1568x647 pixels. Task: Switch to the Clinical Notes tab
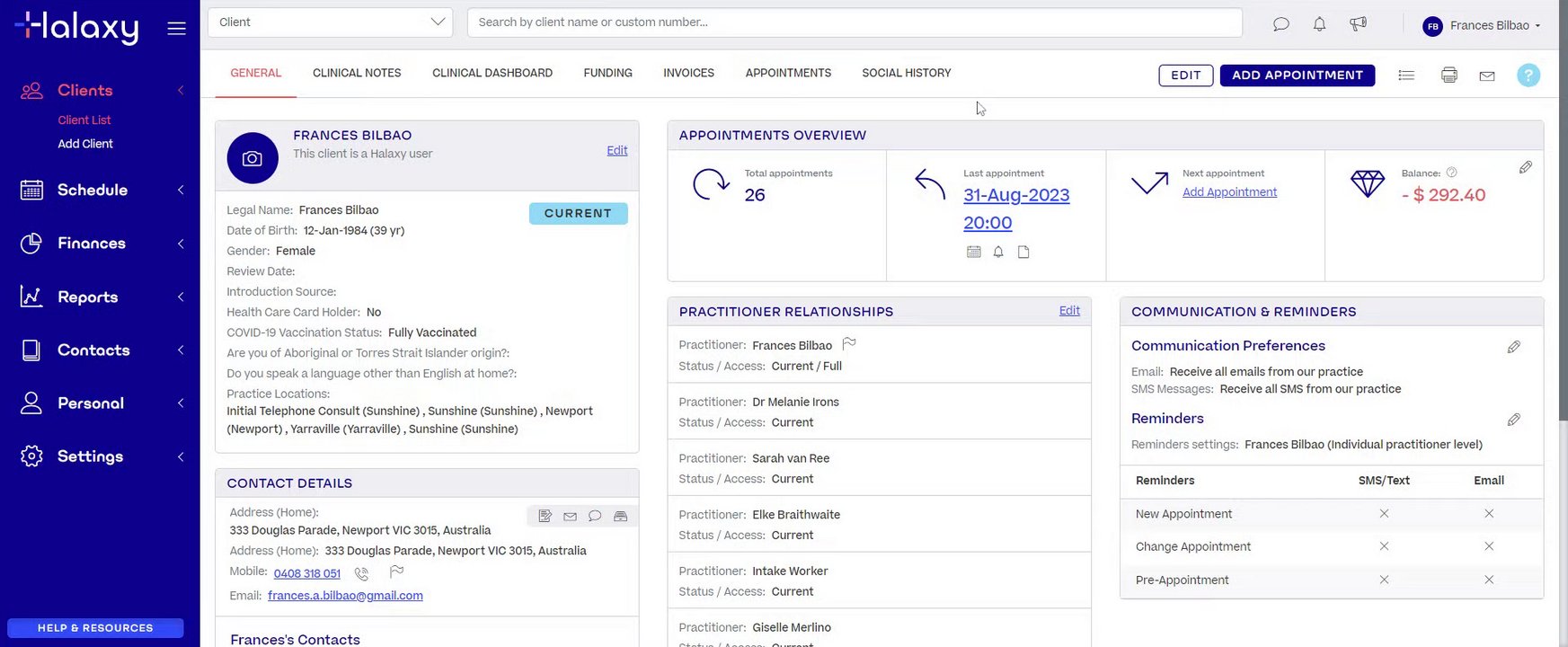coord(357,73)
